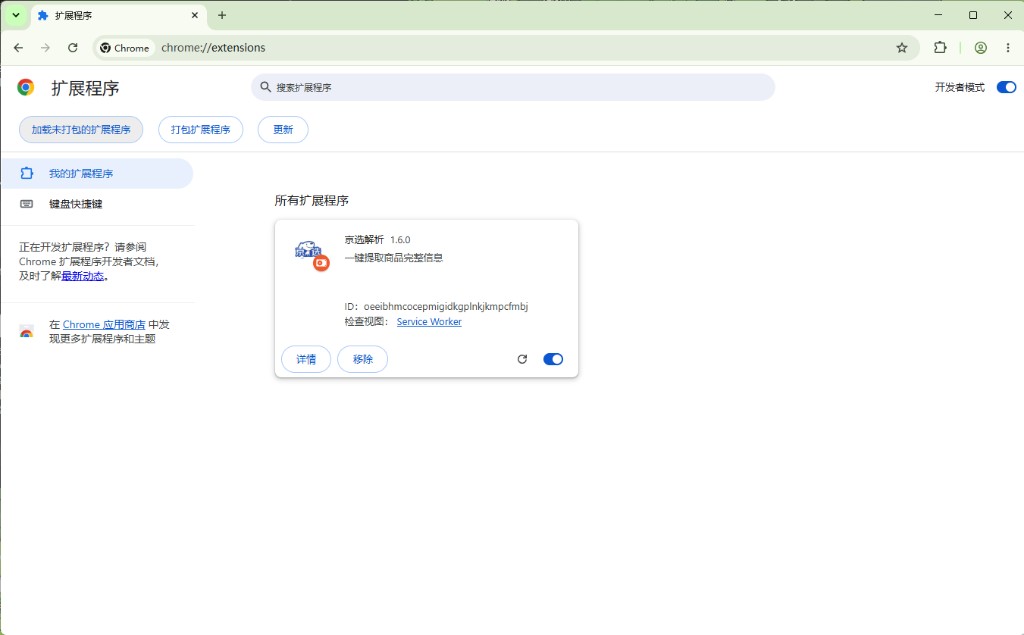1024x635 pixels.
Task: Open the tab search chevron button
Action: click(16, 15)
